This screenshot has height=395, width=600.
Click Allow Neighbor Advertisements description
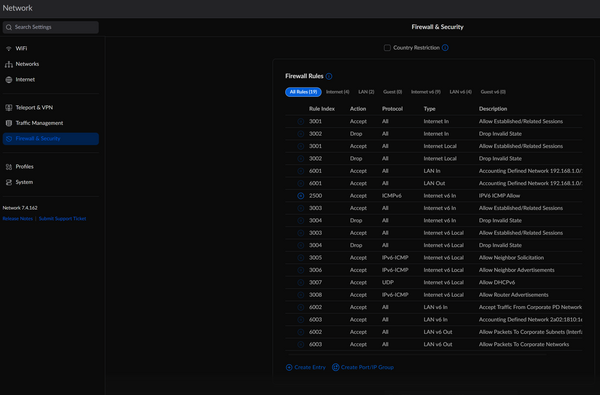(x=517, y=270)
